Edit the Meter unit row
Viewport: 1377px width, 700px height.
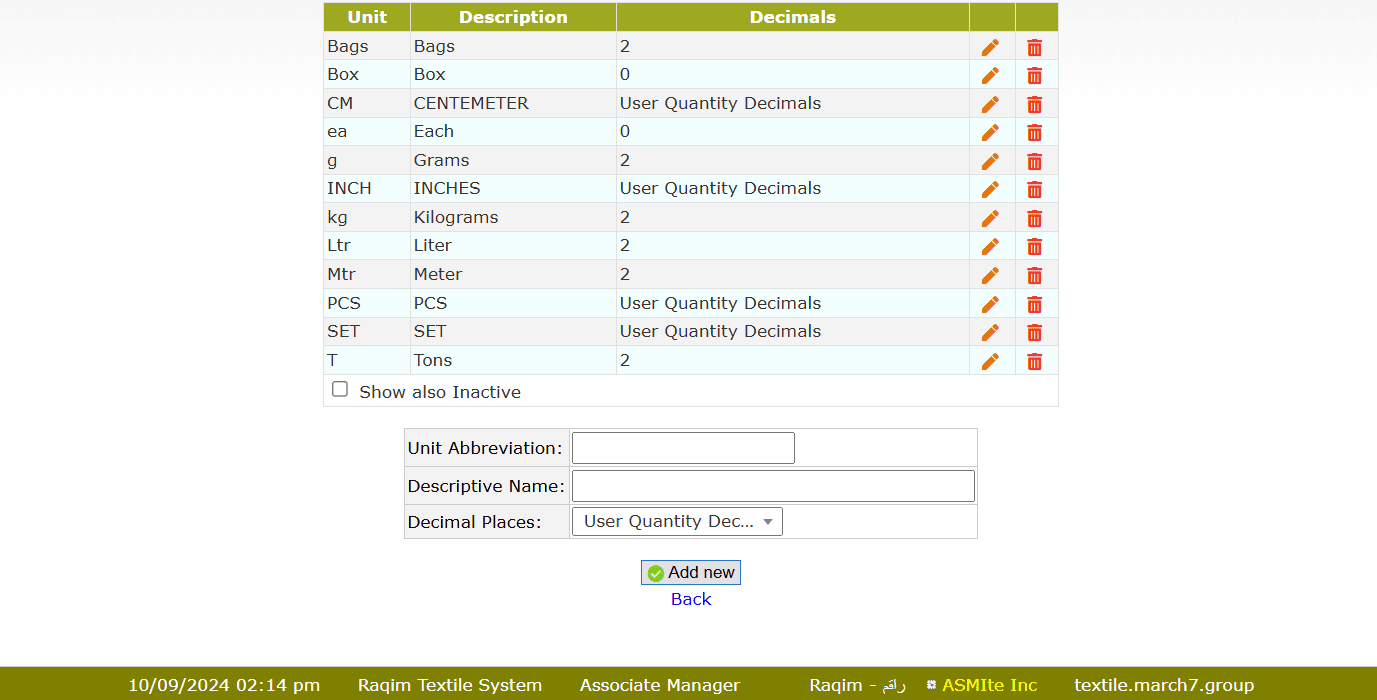coord(990,275)
